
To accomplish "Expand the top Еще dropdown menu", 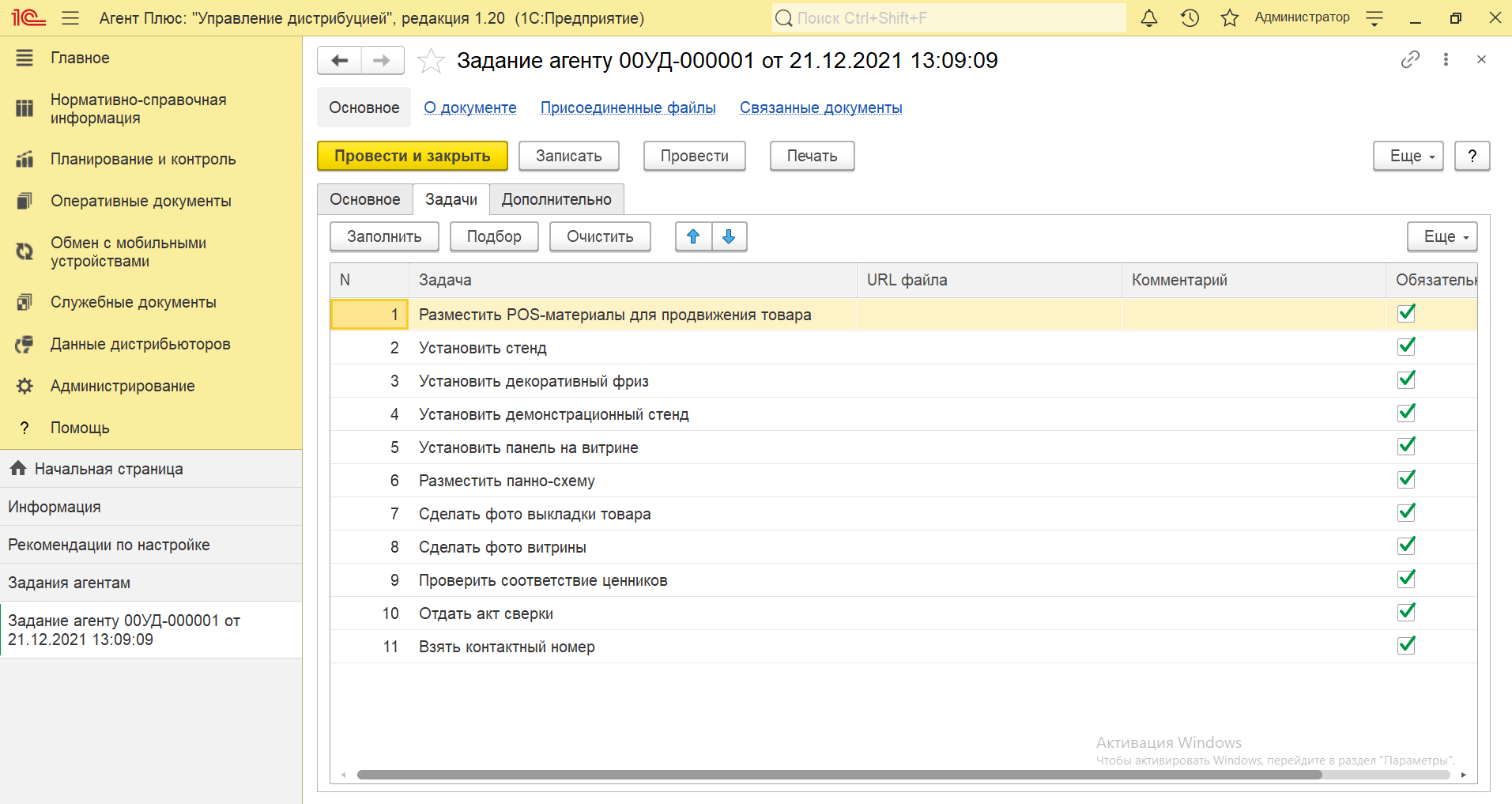I will (x=1408, y=156).
